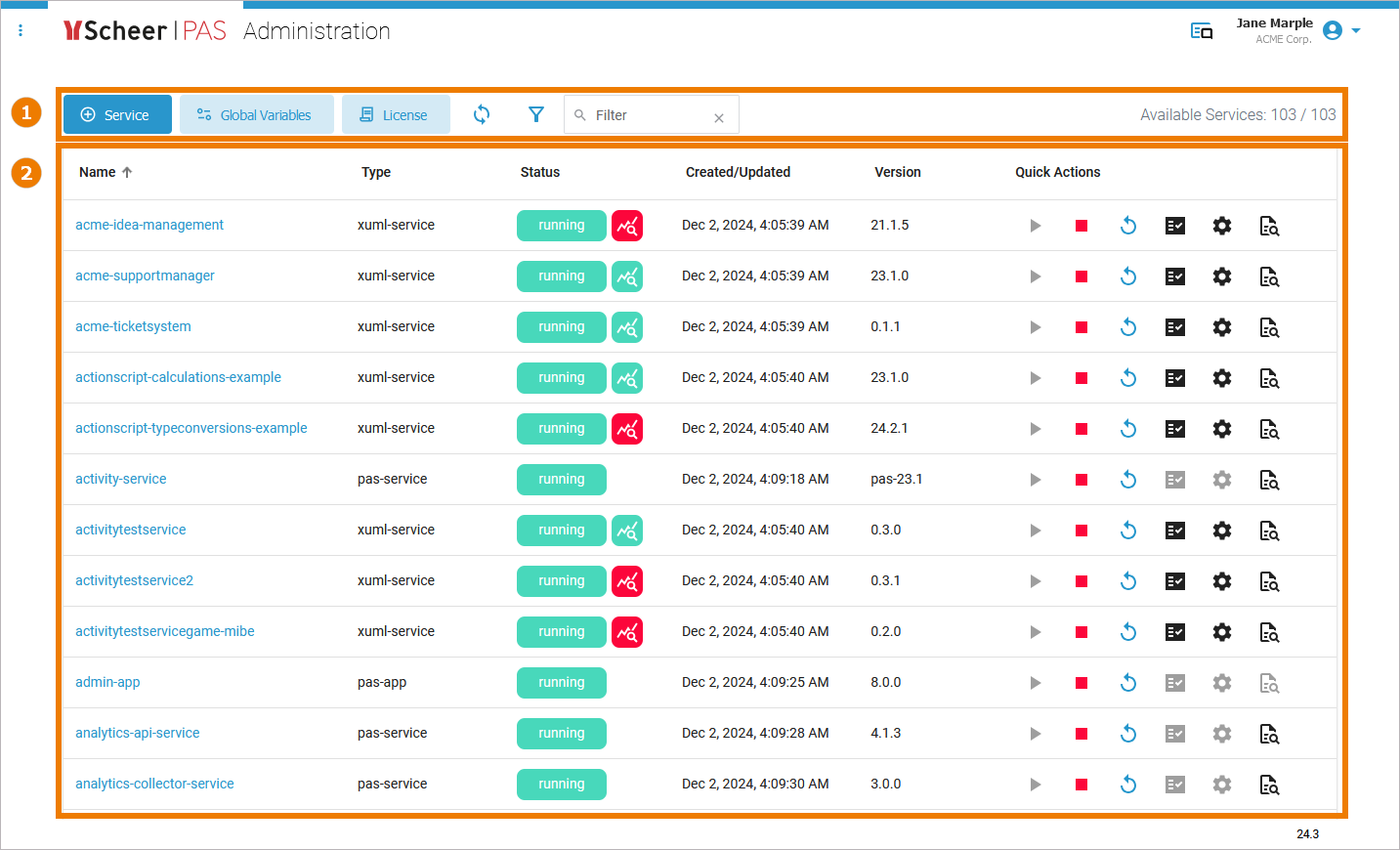1400x850 pixels.
Task: Open checklist icon for activitytestservice
Action: (1175, 531)
